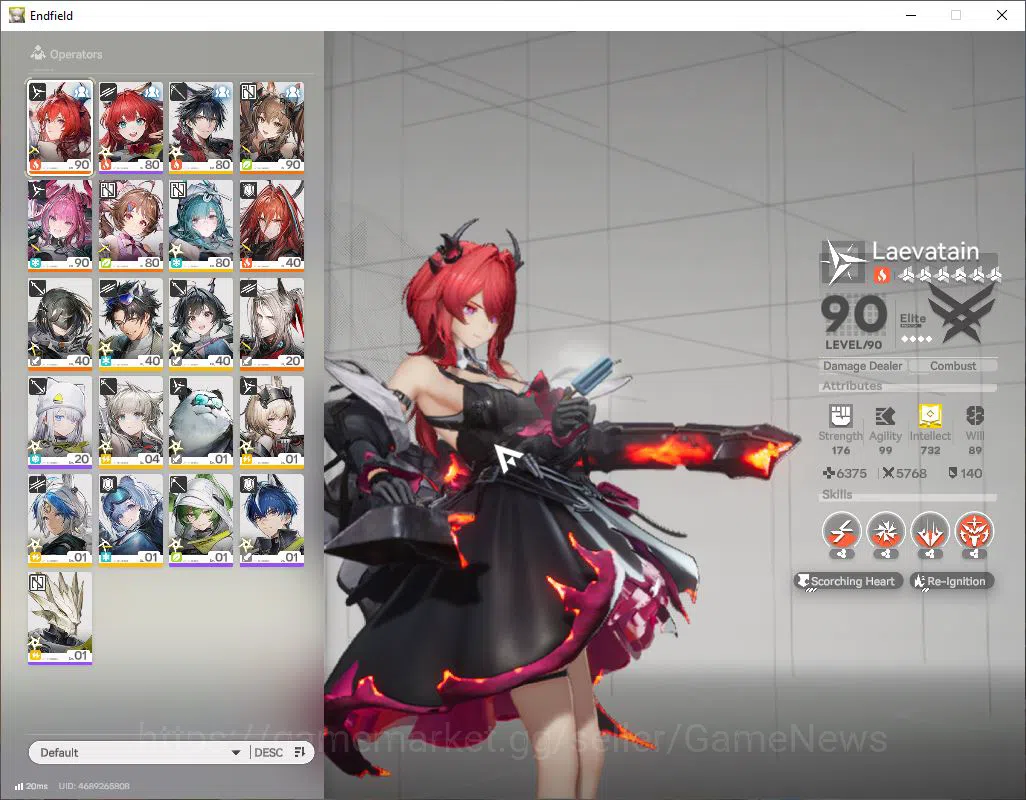
Task: Pick the dark-haired man with red scarf card
Action: coord(201,128)
